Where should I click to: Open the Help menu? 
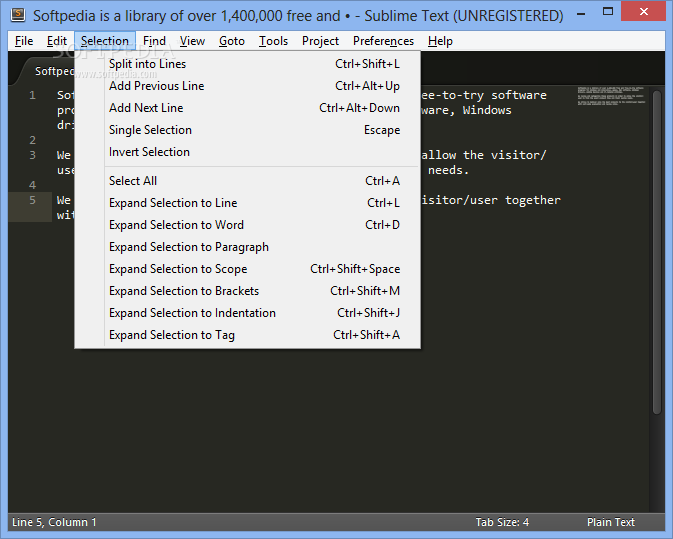[440, 41]
